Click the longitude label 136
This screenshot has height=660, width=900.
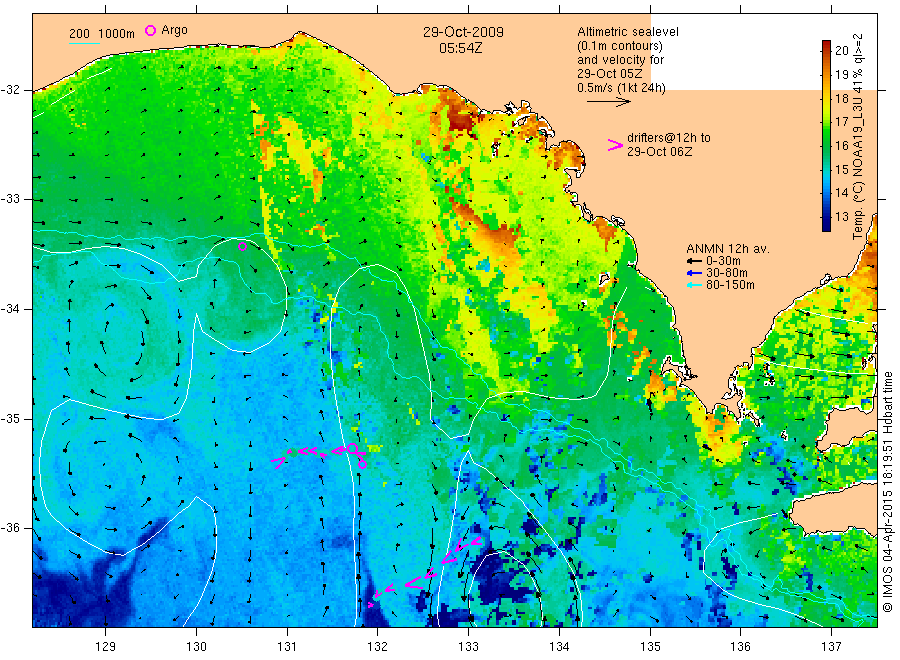(x=740, y=647)
